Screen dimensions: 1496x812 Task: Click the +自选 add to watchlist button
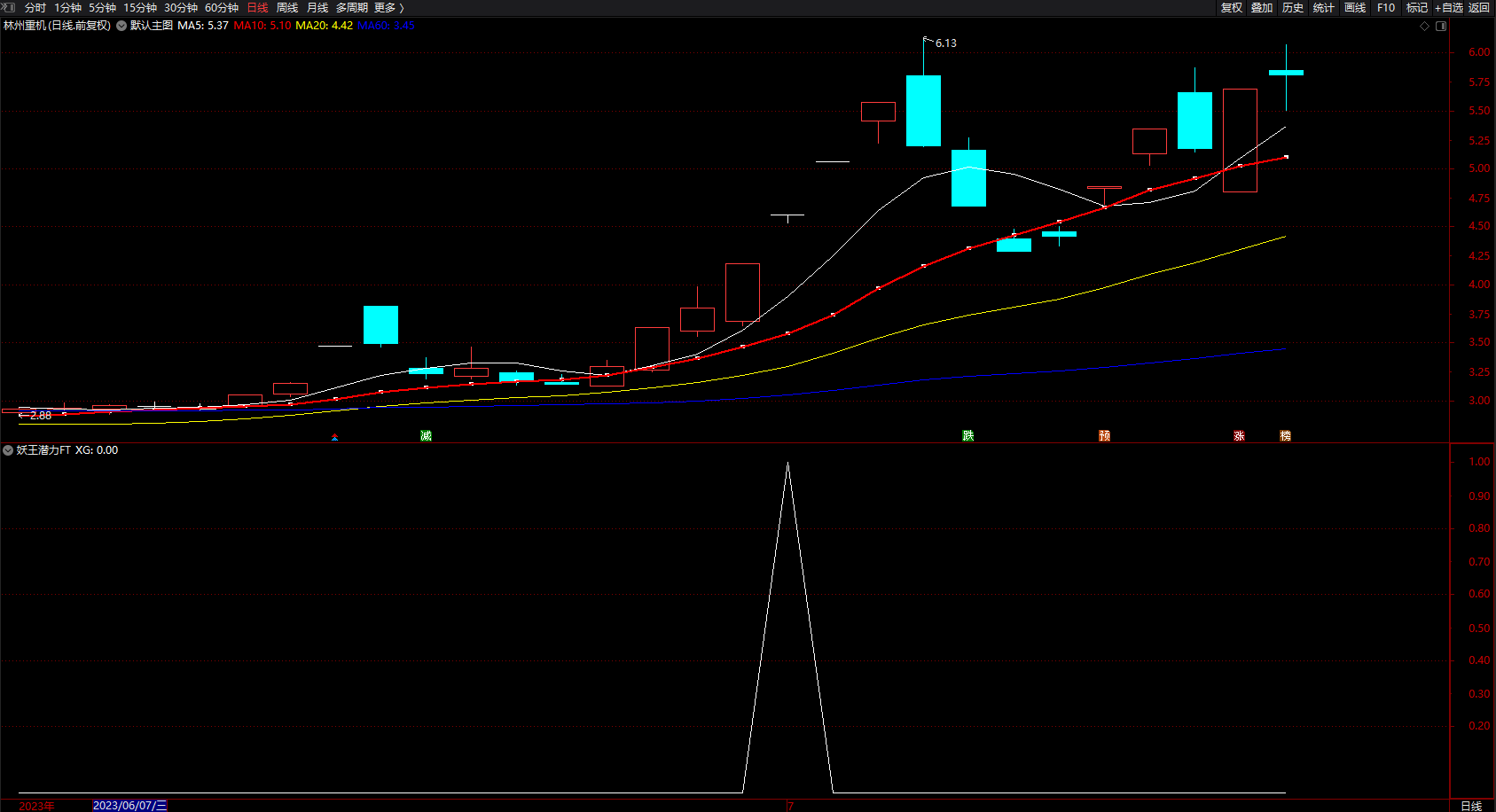click(1448, 7)
